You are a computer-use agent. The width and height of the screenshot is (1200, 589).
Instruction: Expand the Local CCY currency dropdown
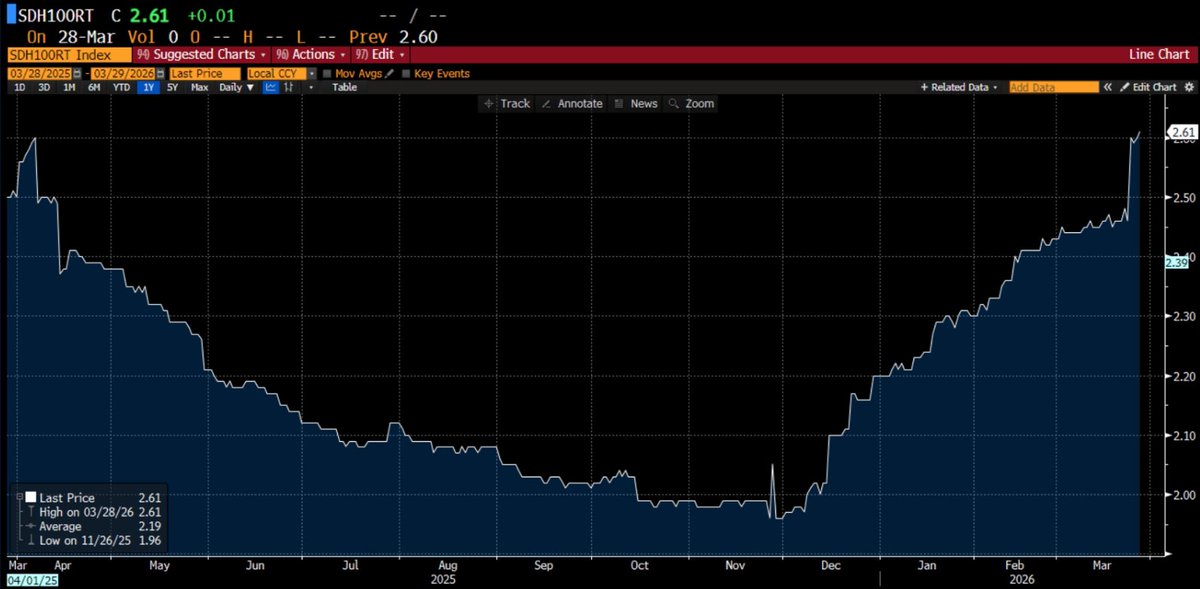pyautogui.click(x=312, y=73)
